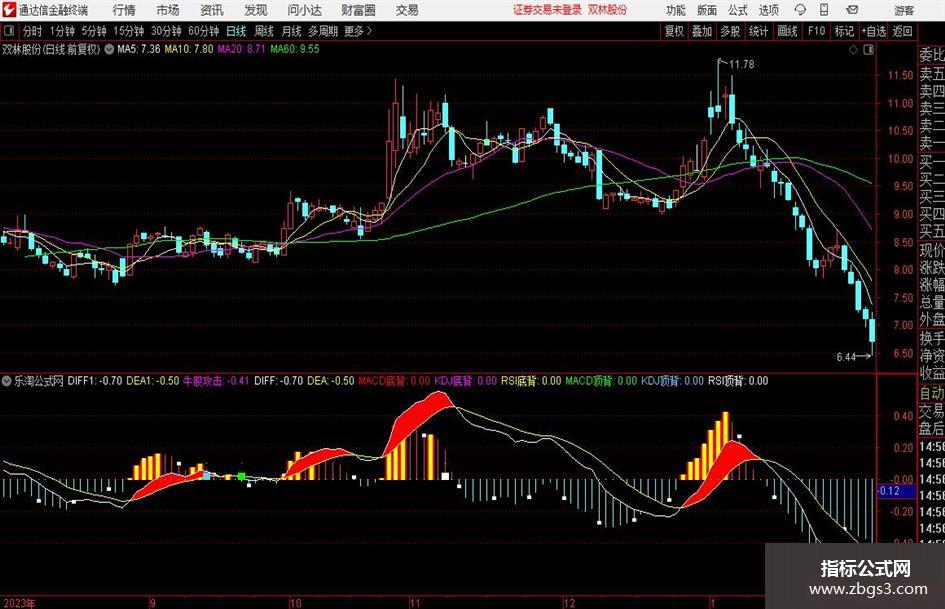Click the 画线 drawing toolbar button

click(x=787, y=31)
